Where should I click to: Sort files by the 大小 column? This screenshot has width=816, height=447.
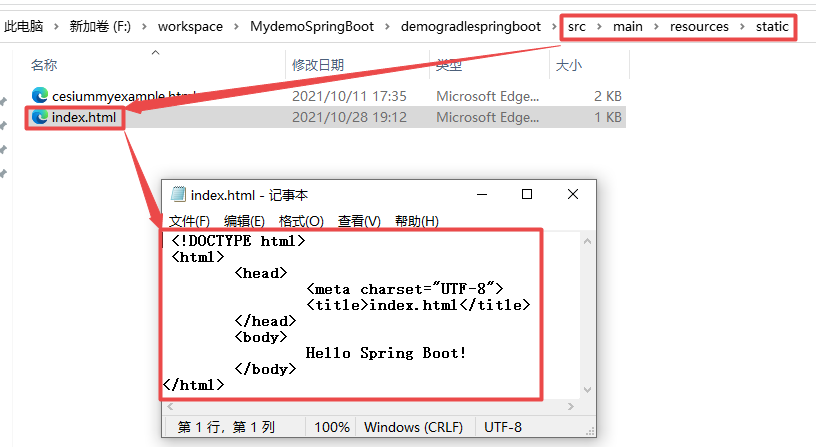pos(569,65)
